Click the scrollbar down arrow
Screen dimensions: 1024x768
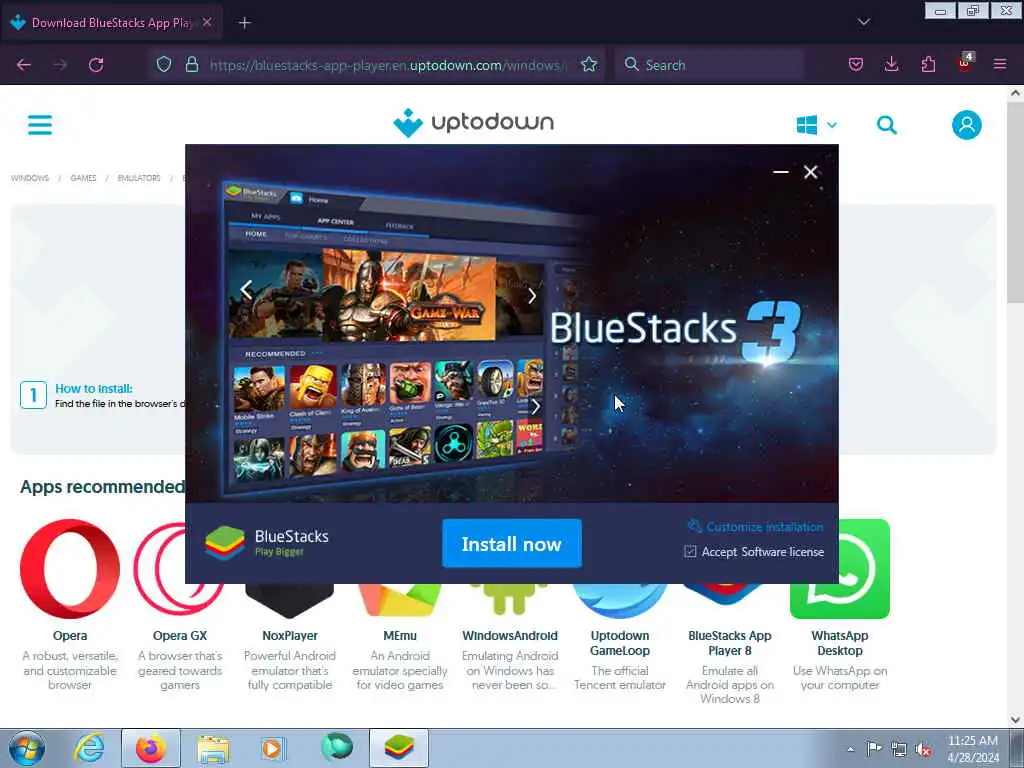tap(1015, 719)
